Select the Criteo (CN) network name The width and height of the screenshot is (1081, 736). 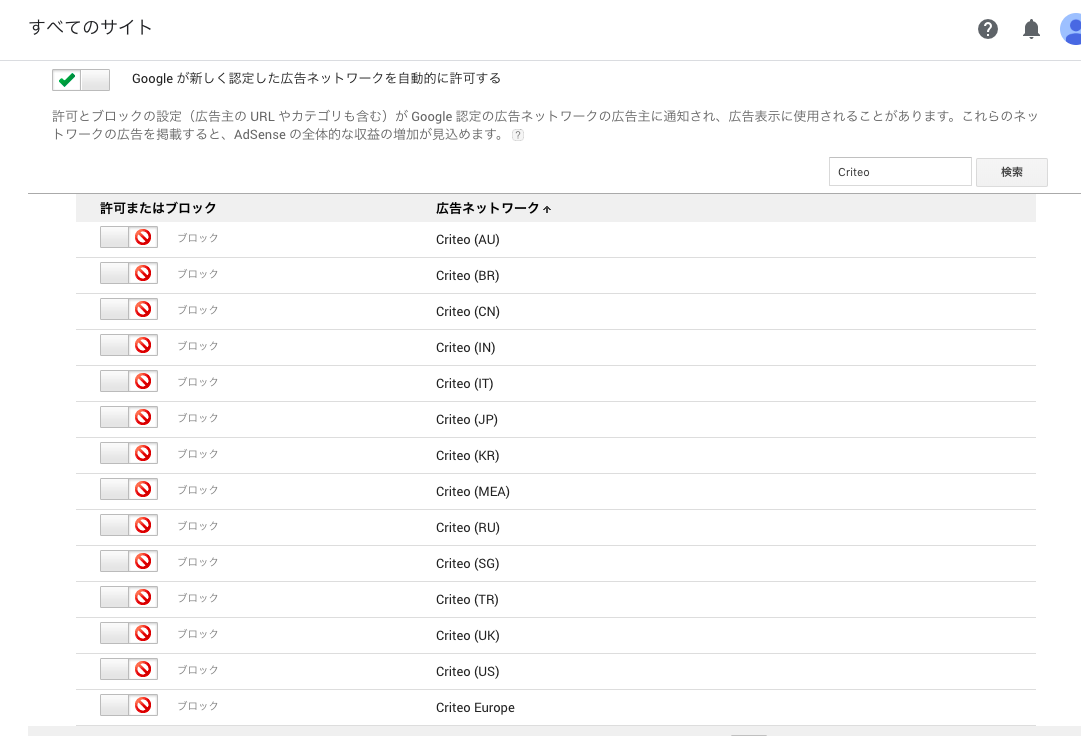pos(467,311)
